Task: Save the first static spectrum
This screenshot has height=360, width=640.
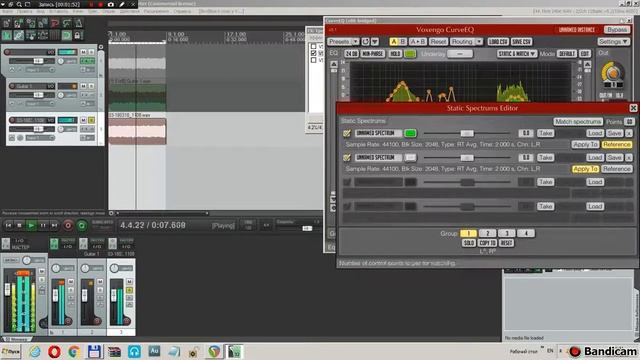Action: [614, 133]
